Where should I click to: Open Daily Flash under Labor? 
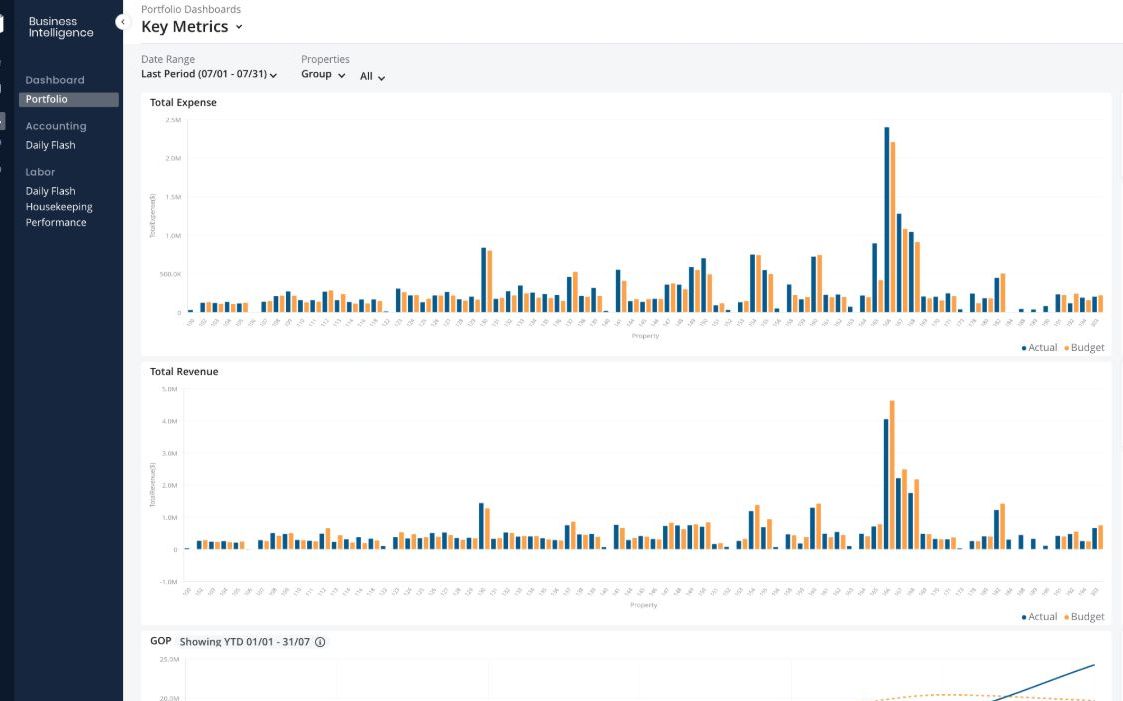[50, 191]
